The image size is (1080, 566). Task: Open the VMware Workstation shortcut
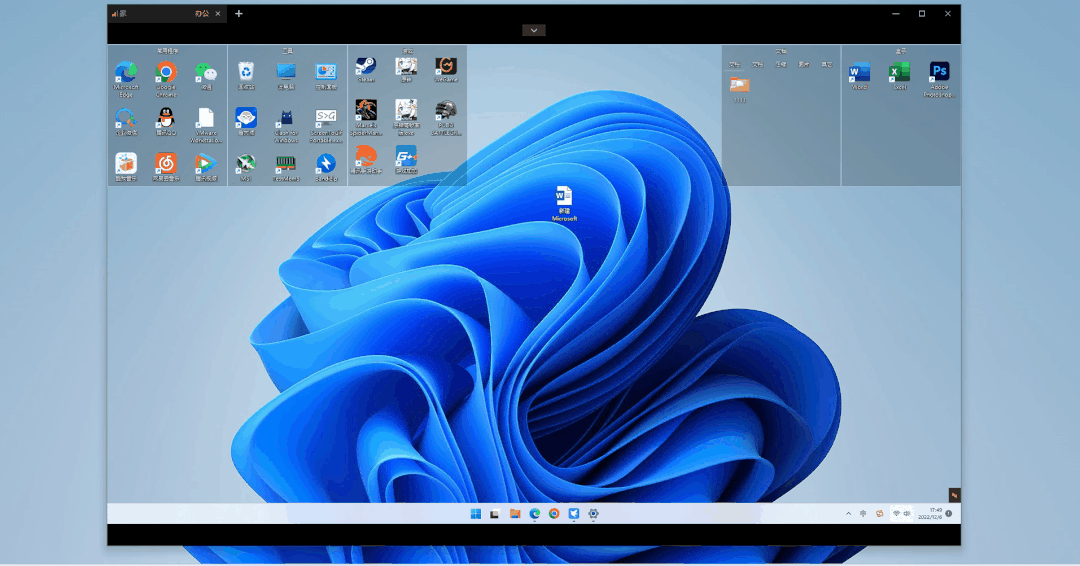(206, 117)
